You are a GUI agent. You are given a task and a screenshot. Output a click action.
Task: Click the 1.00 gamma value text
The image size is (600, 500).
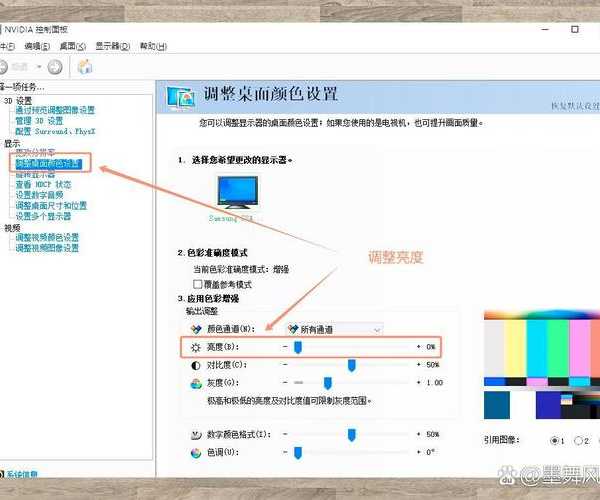[434, 383]
